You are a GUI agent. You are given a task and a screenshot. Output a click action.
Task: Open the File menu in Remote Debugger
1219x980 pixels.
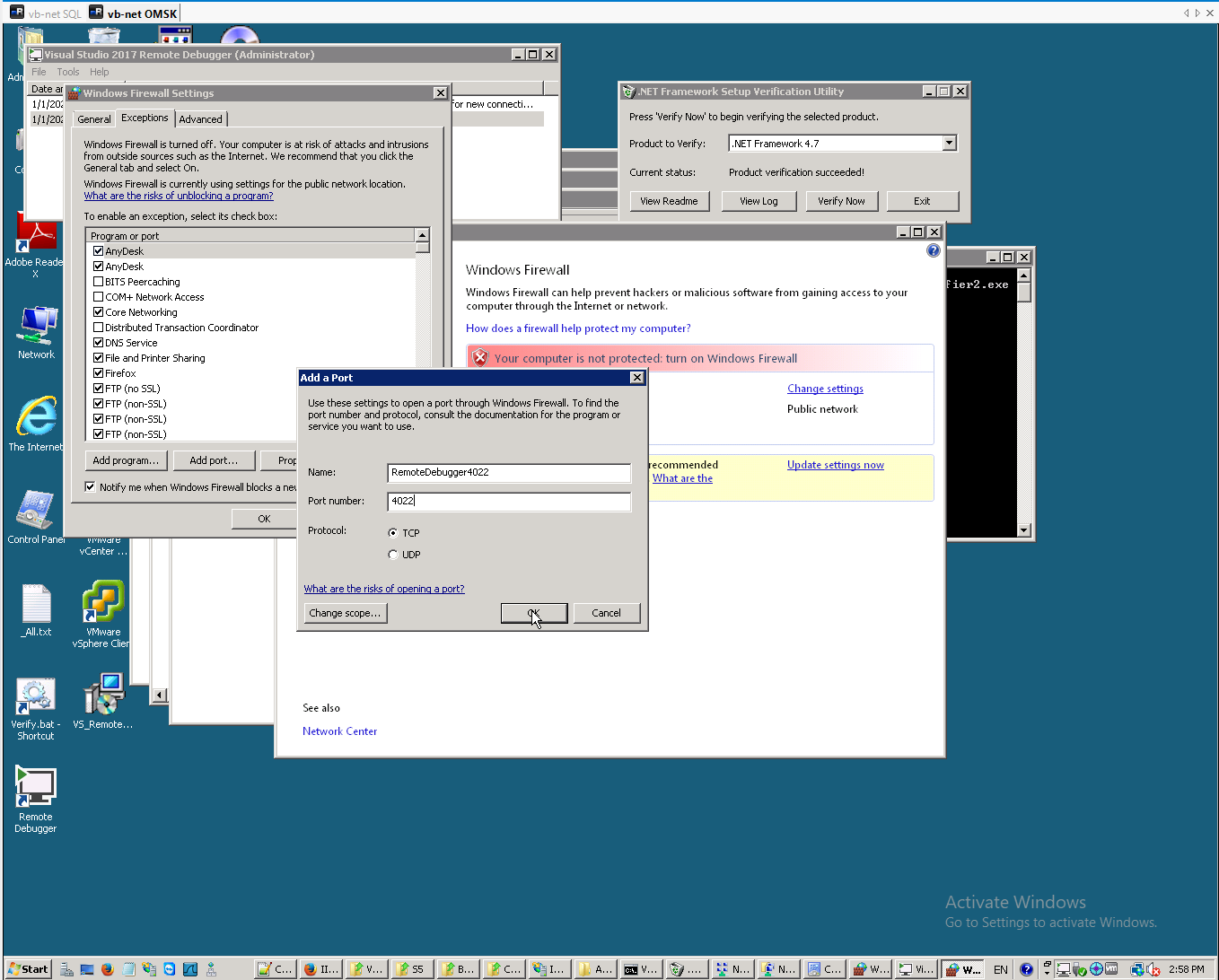pos(39,72)
